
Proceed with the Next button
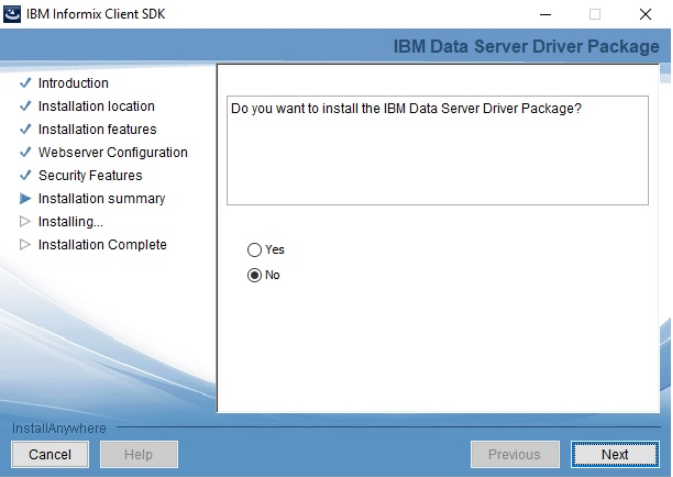click(614, 454)
